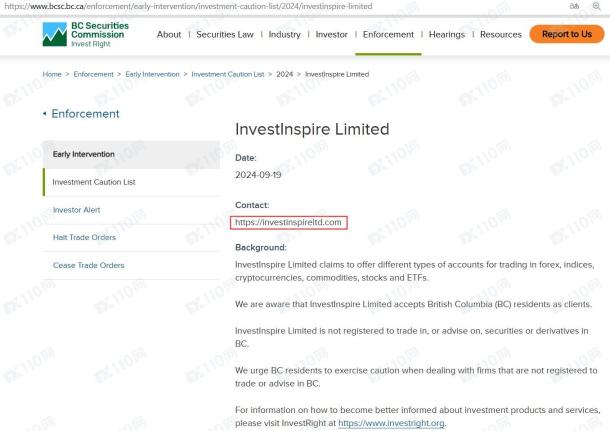610x431 pixels.
Task: Click the reader view icon in address bar
Action: tap(574, 6)
